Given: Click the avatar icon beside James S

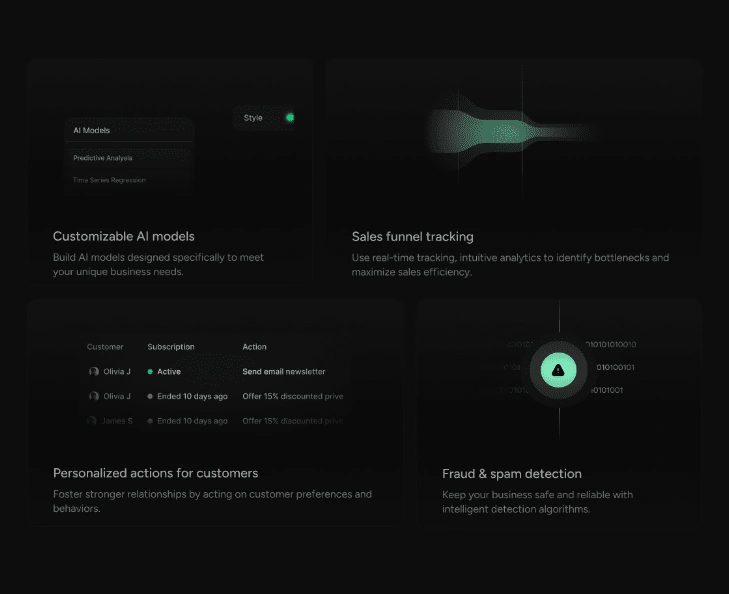Looking at the screenshot, I should tap(92, 421).
